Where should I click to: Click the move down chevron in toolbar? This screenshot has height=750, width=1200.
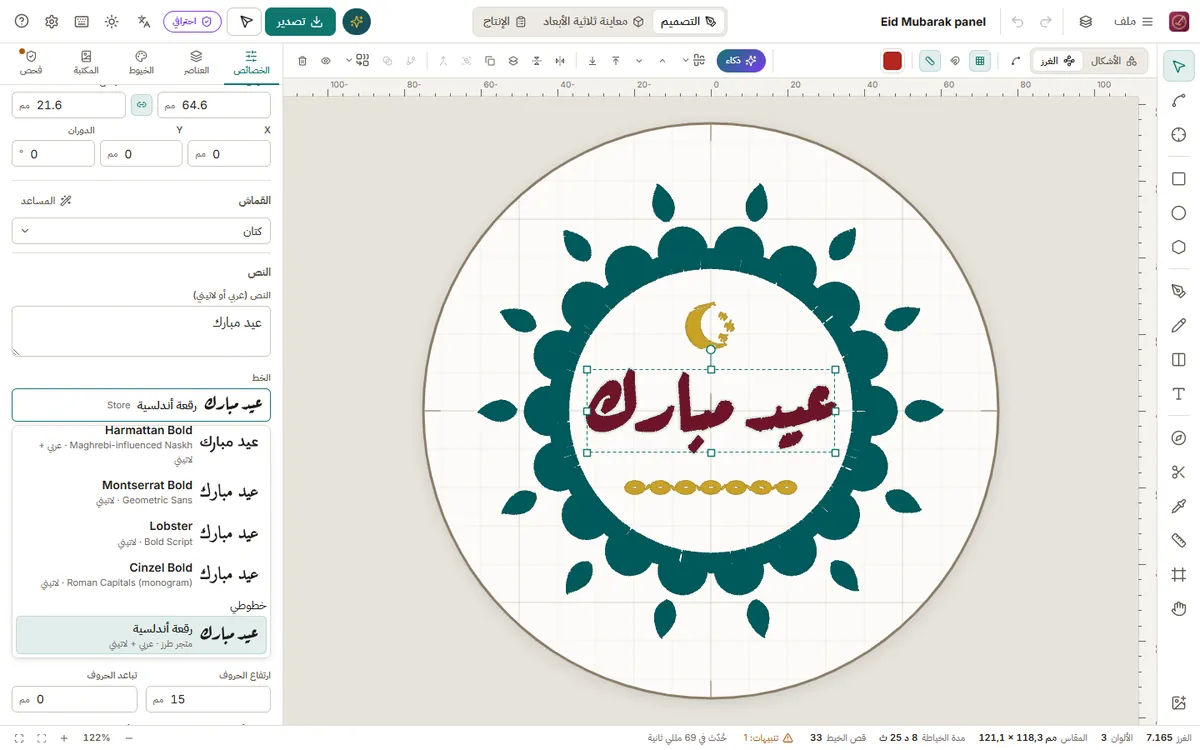click(639, 61)
